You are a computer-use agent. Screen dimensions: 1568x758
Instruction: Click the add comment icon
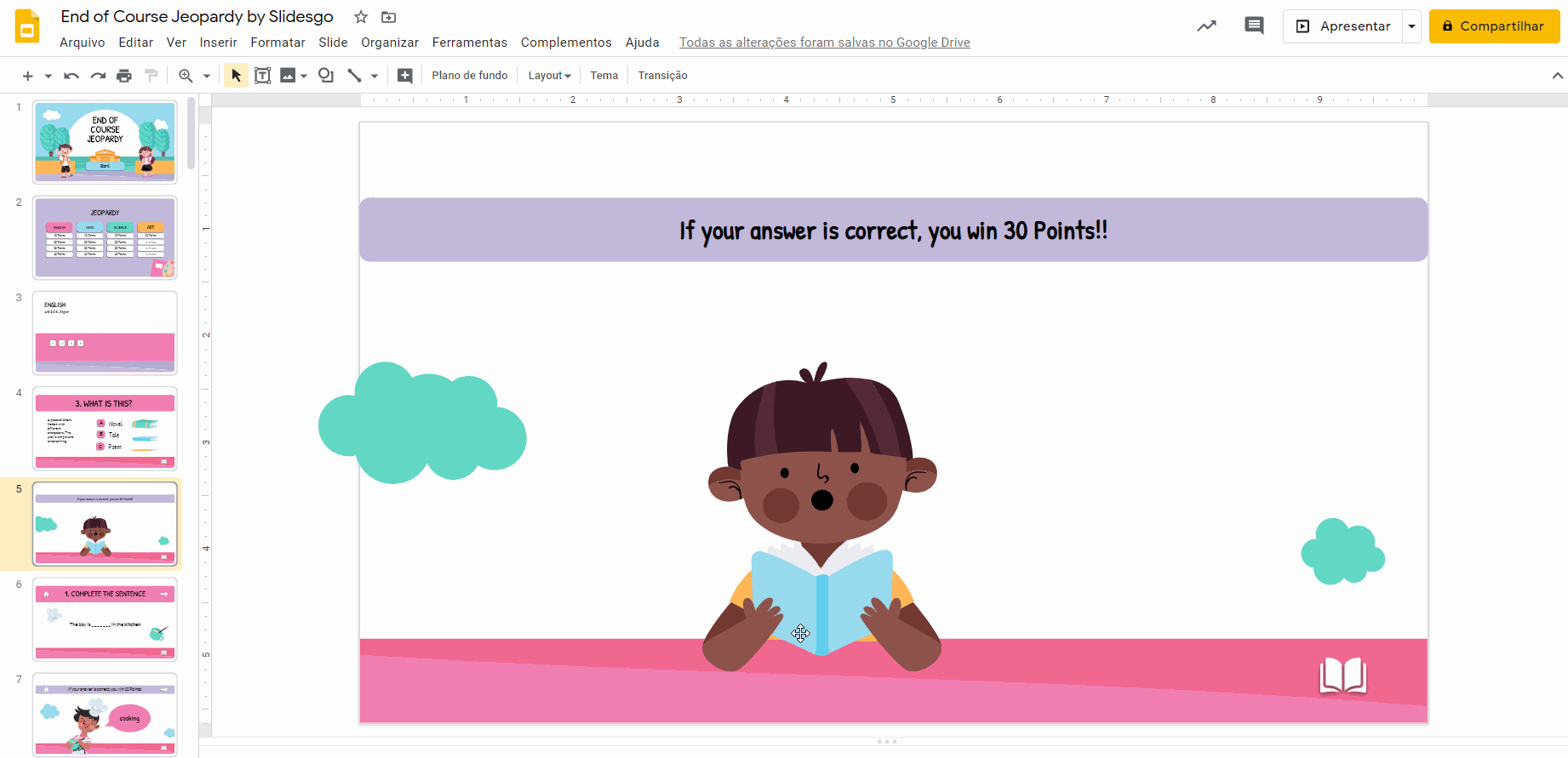pos(405,76)
